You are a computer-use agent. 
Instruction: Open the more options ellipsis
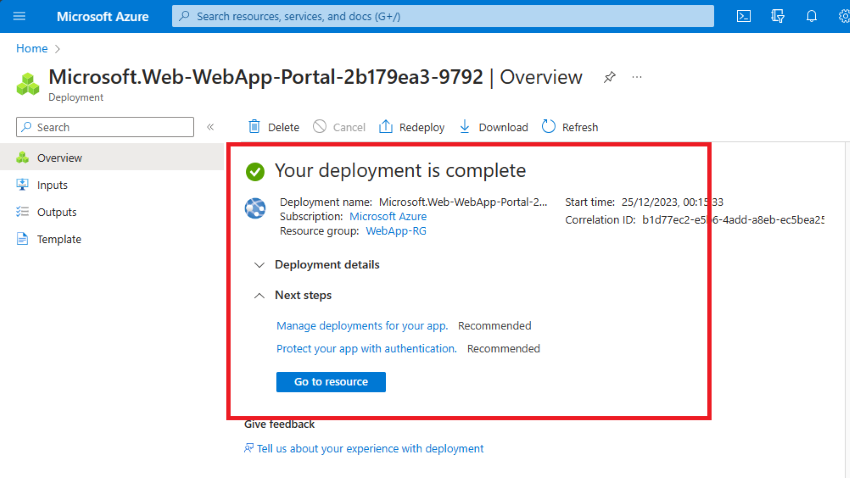pos(637,77)
